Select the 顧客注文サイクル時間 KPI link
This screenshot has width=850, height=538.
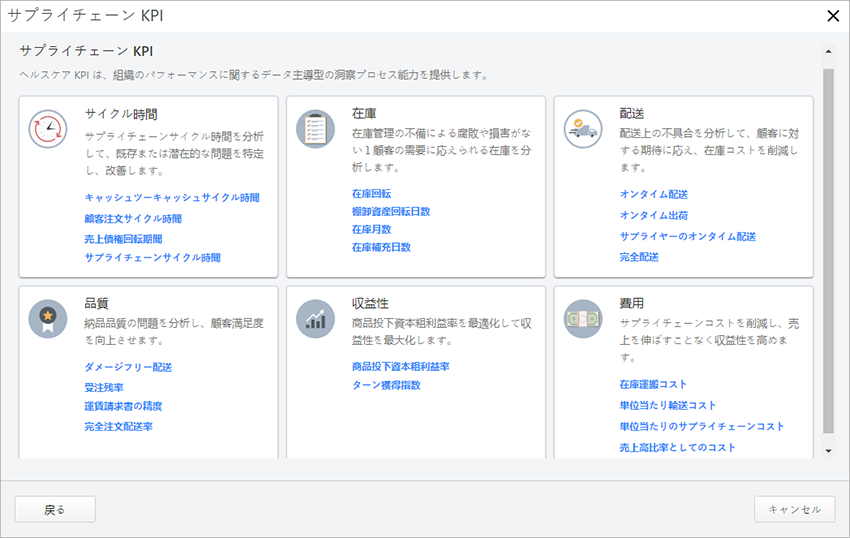click(x=133, y=218)
